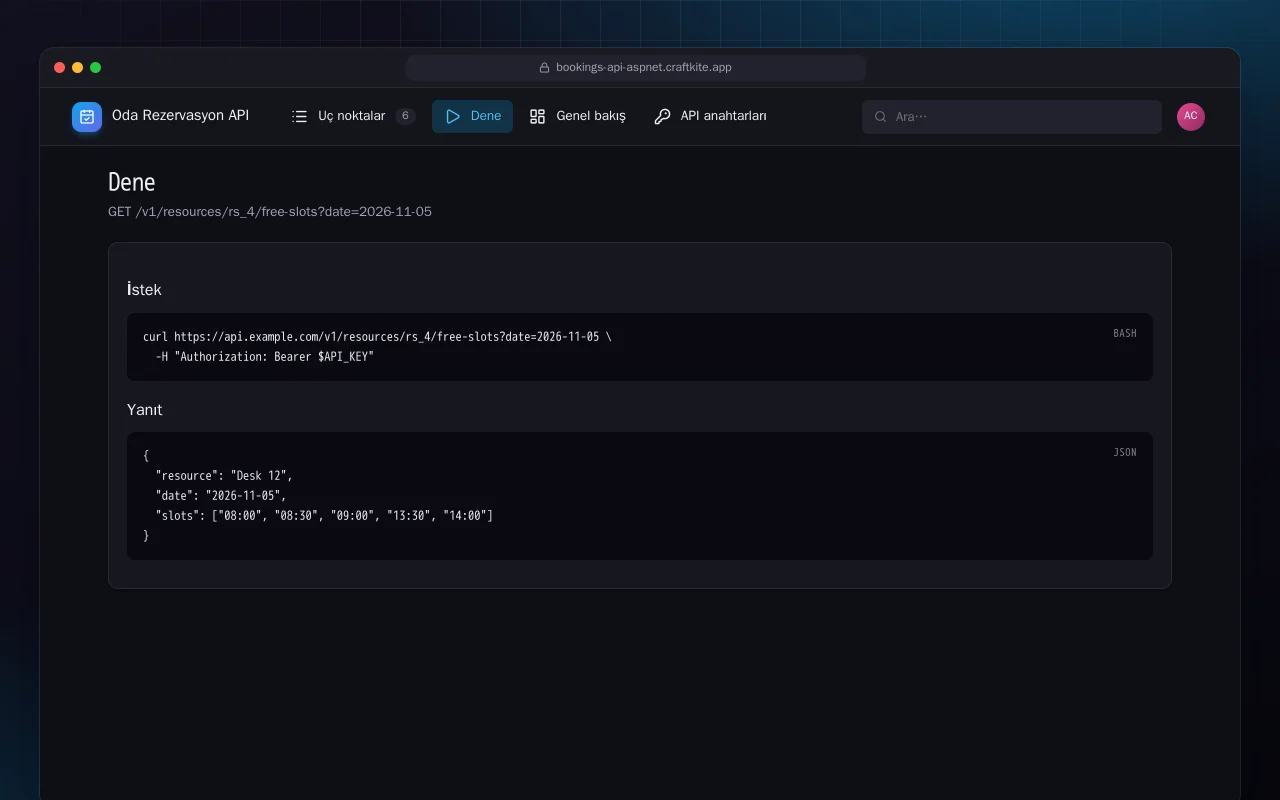Viewport: 1280px width, 800px height.
Task: Click the JSON language label
Action: pyautogui.click(x=1125, y=453)
